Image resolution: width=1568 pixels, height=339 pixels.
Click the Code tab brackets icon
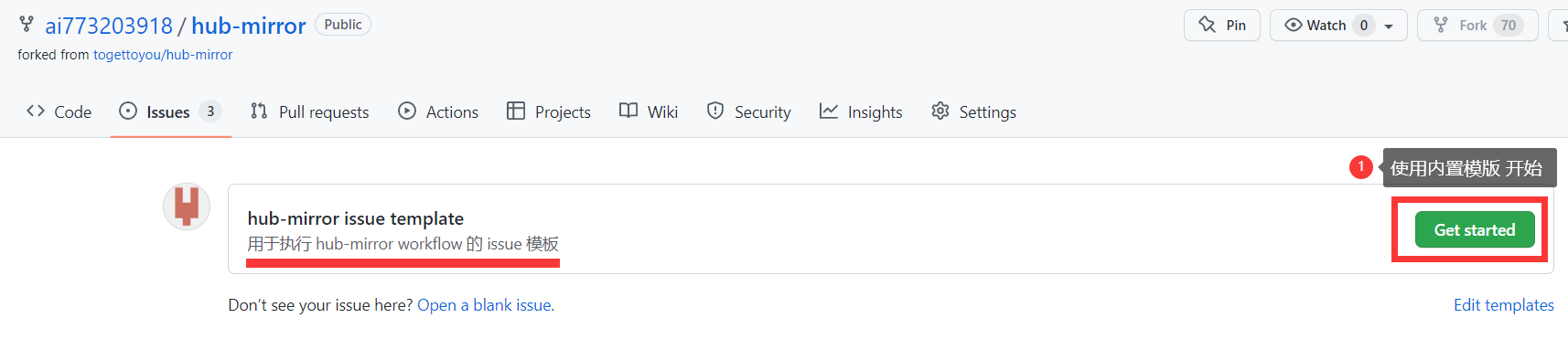tap(36, 111)
